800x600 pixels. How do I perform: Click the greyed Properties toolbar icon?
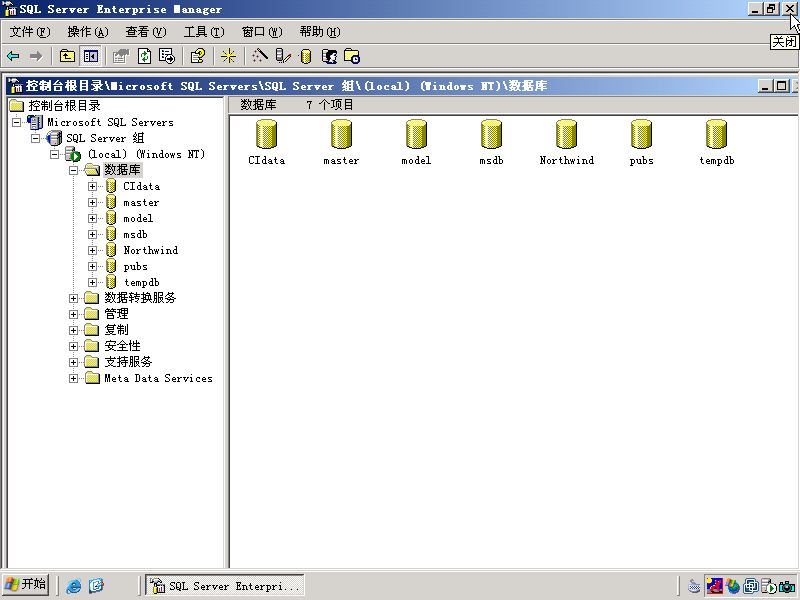(121, 56)
